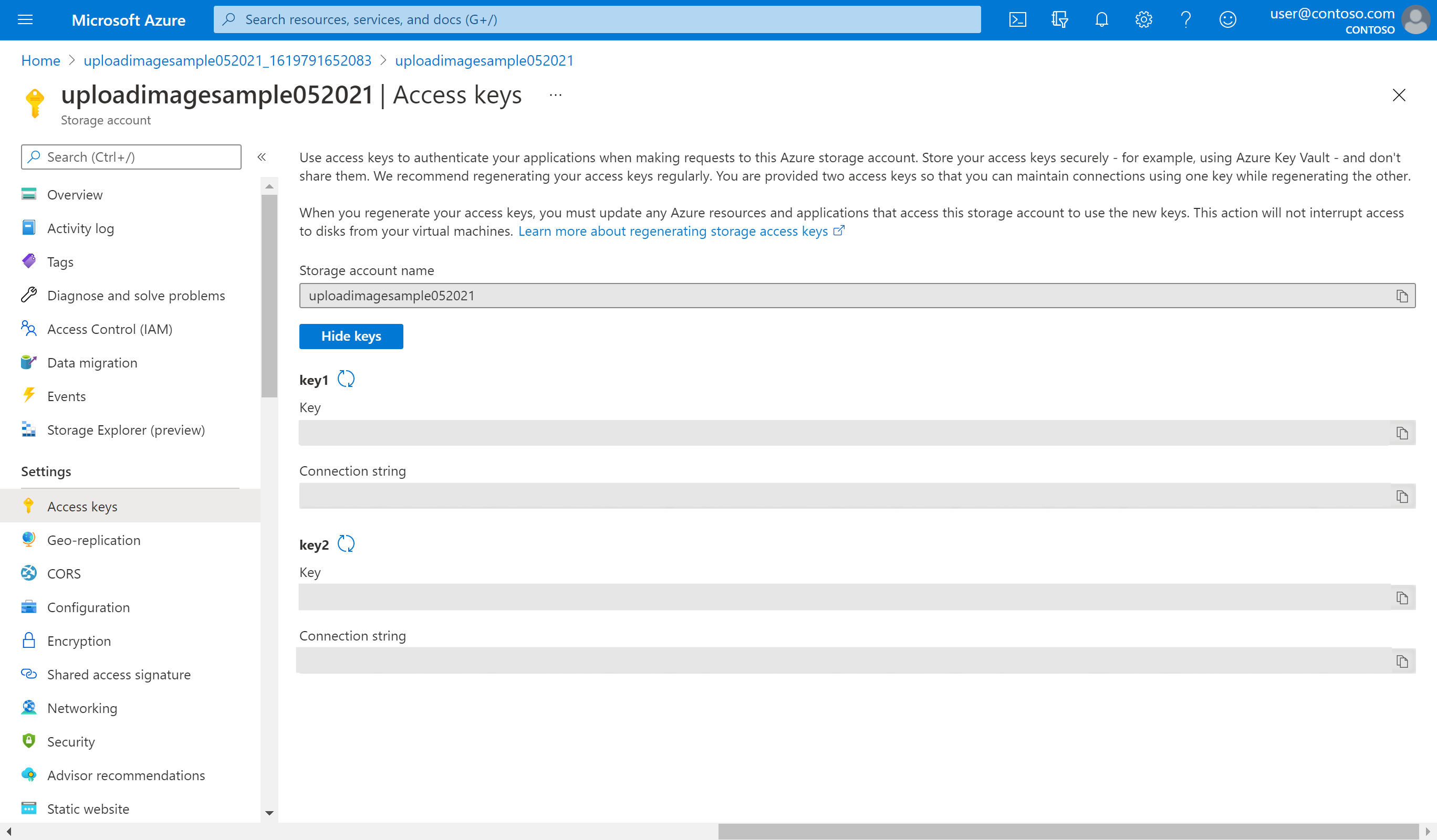Screen dimensions: 1437x840
Task: Focus the global search resources box
Action: 597,20
